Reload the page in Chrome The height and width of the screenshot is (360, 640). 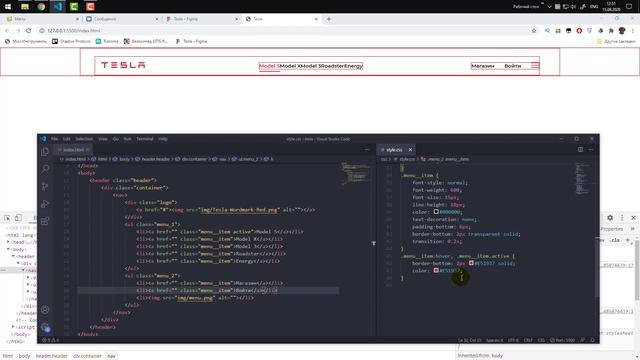(29, 31)
